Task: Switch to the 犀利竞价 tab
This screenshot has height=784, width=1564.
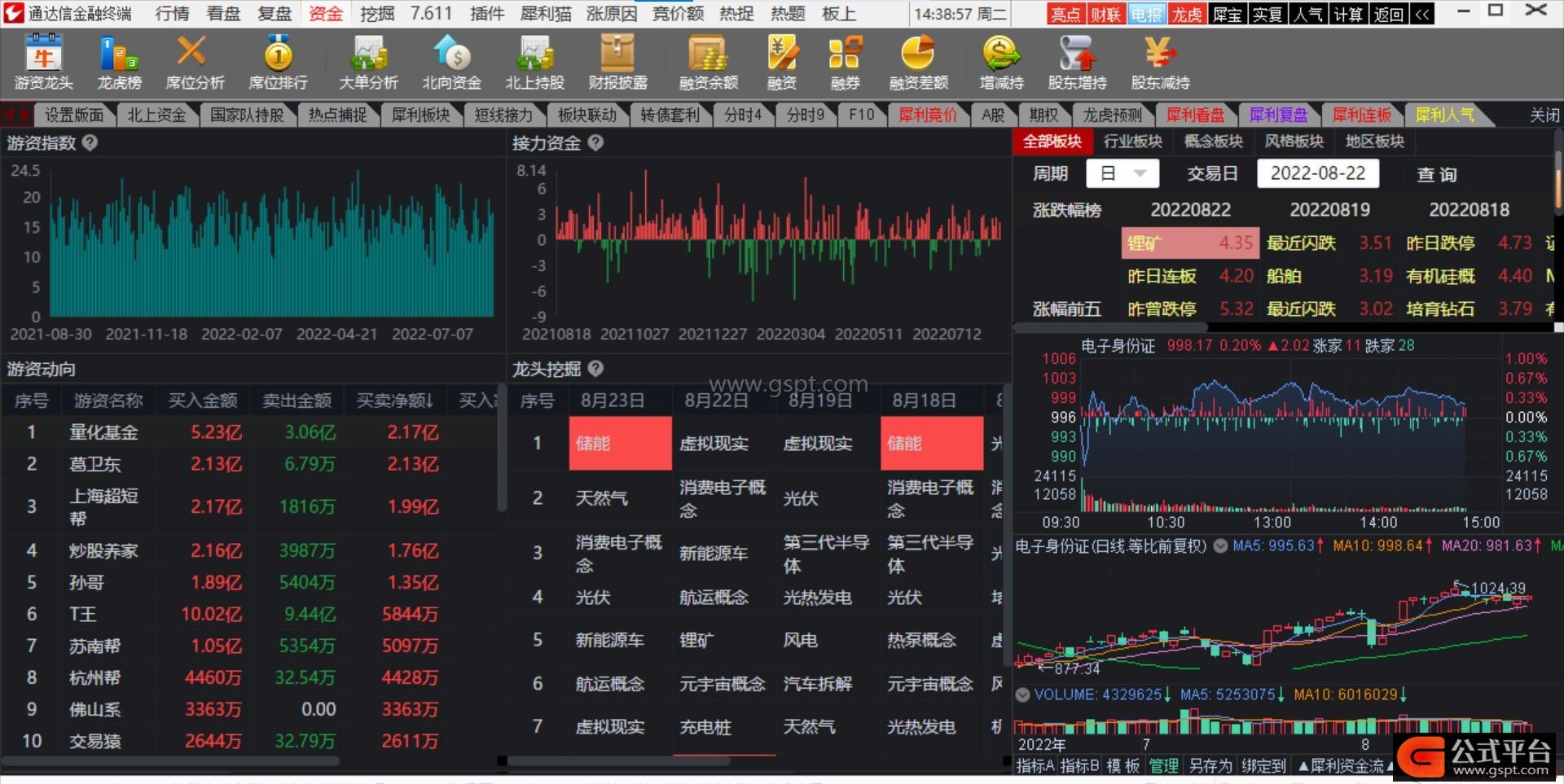Action: 928,116
